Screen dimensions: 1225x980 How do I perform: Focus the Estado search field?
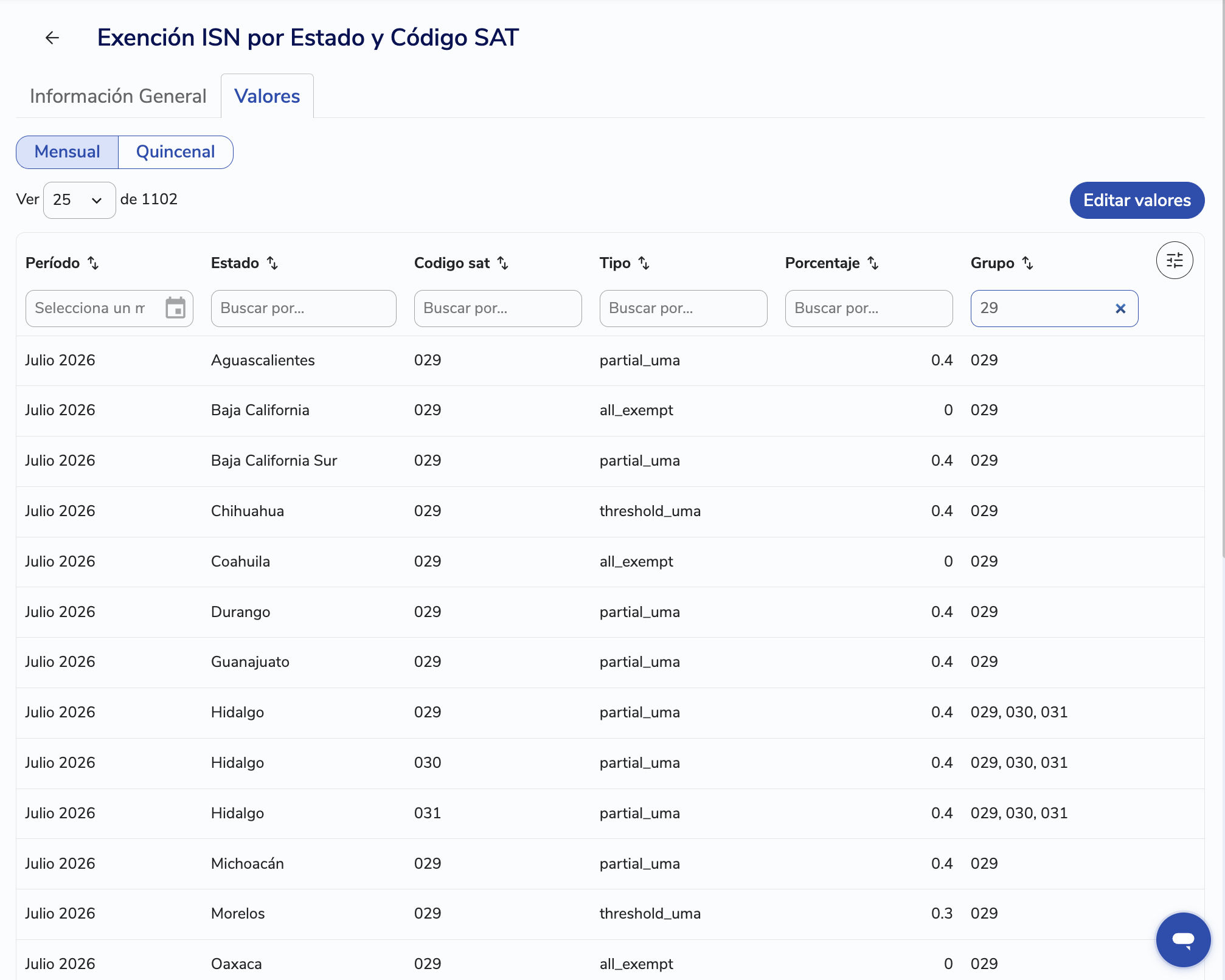click(304, 308)
